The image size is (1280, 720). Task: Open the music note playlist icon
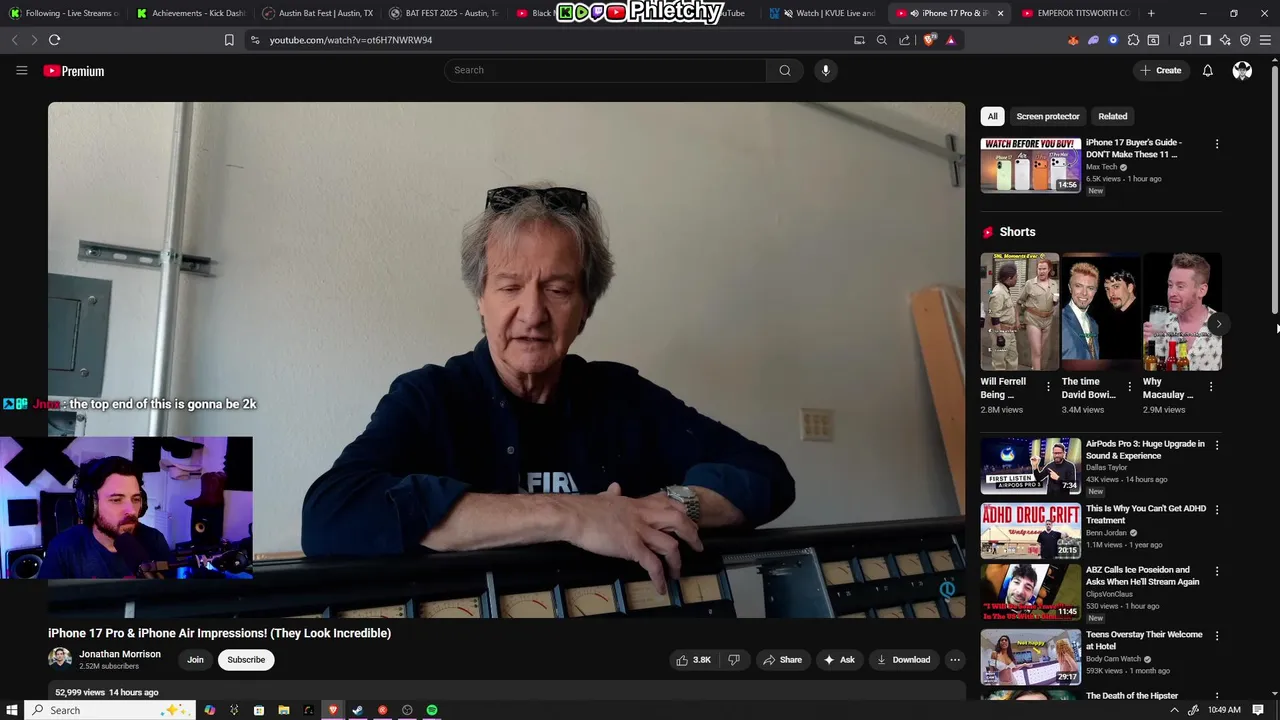coord(1185,40)
